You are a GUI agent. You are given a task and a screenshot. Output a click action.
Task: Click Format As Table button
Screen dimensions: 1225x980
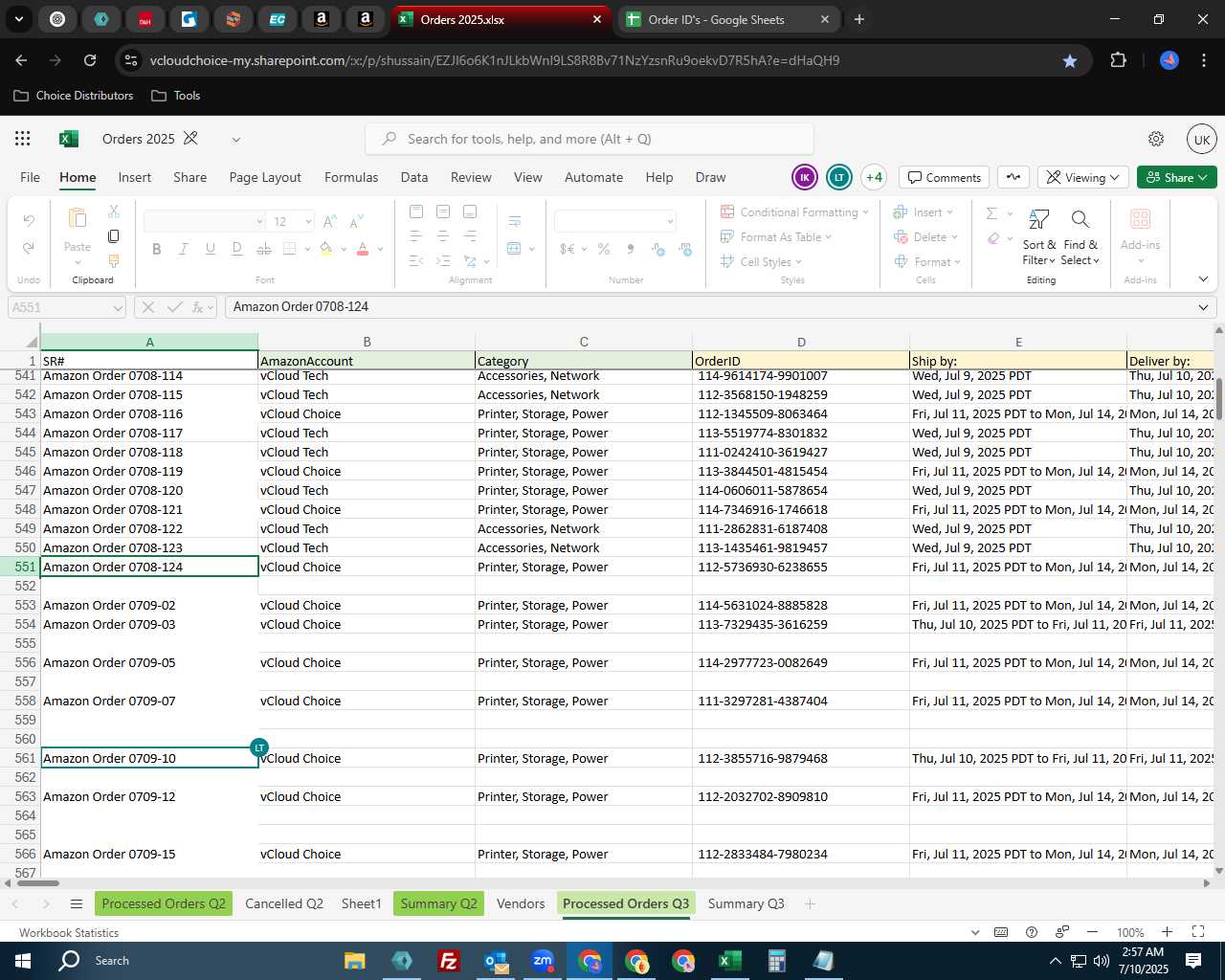tap(776, 237)
